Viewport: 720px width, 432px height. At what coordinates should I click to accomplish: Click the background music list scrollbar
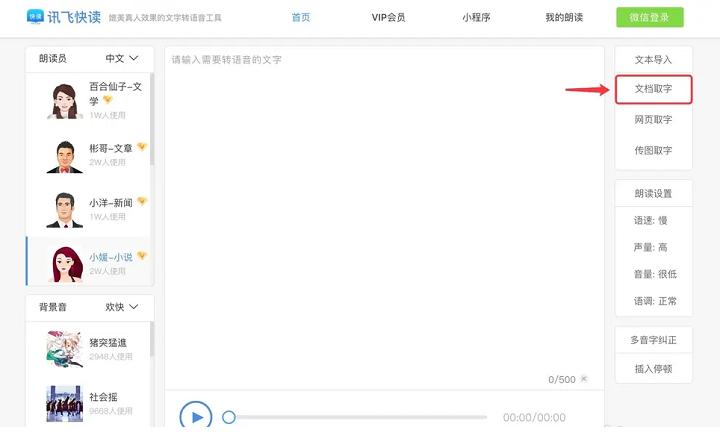click(x=152, y=339)
